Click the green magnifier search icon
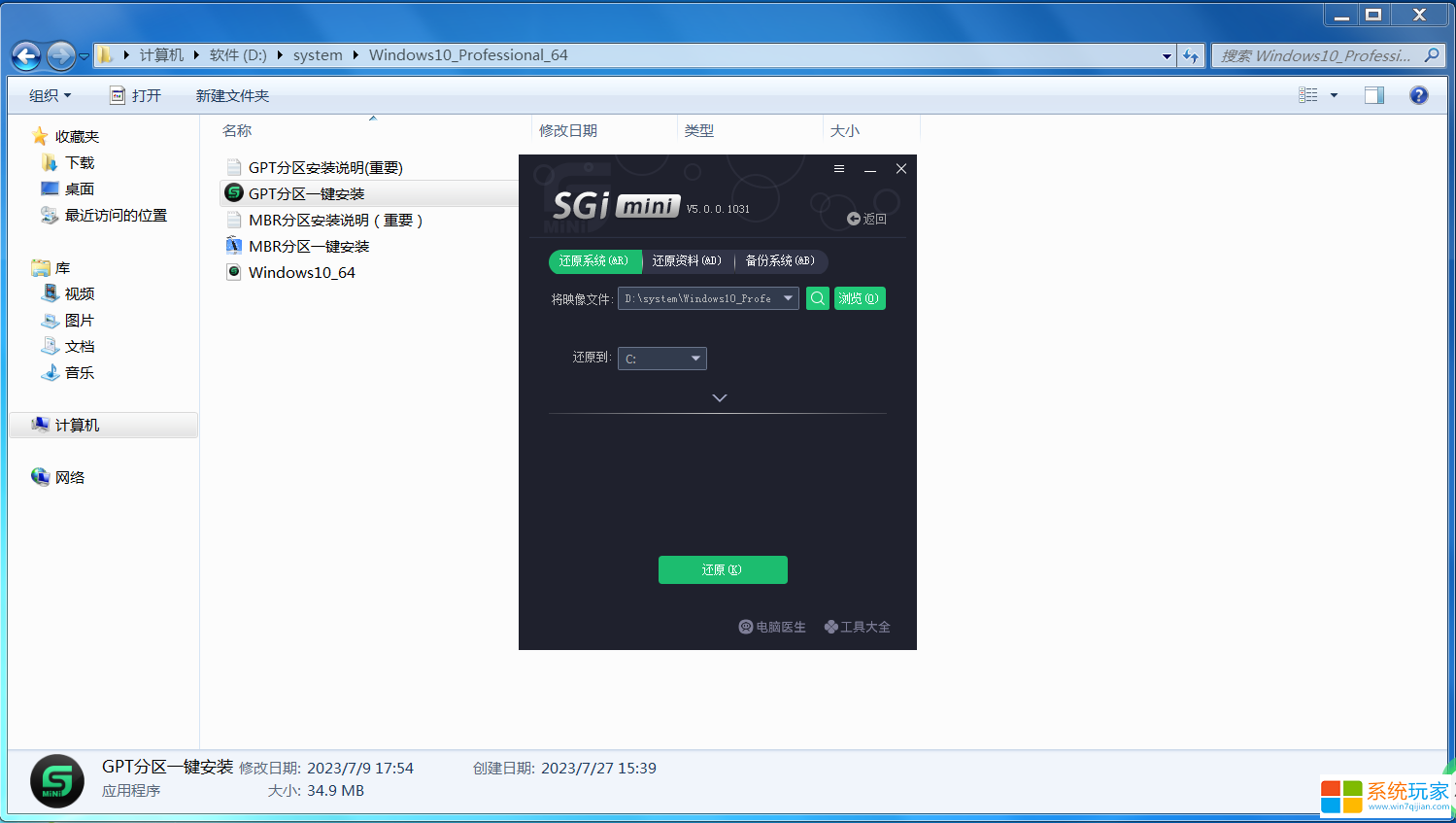The height and width of the screenshot is (823, 1456). point(817,298)
